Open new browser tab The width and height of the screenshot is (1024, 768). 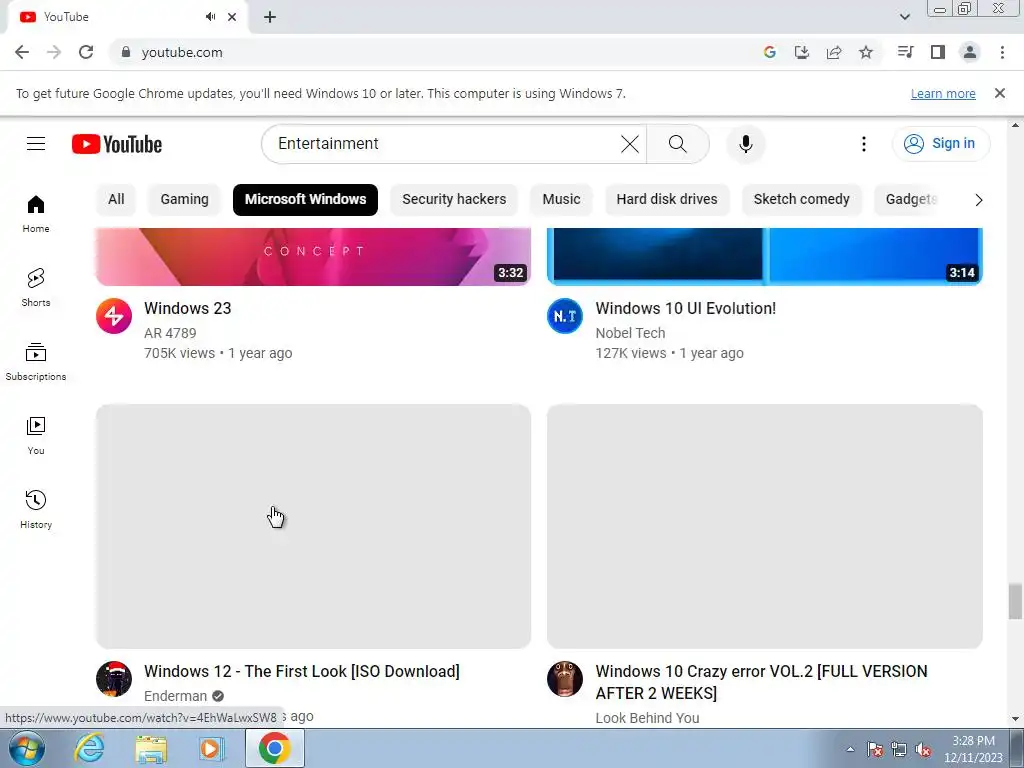pyautogui.click(x=270, y=17)
